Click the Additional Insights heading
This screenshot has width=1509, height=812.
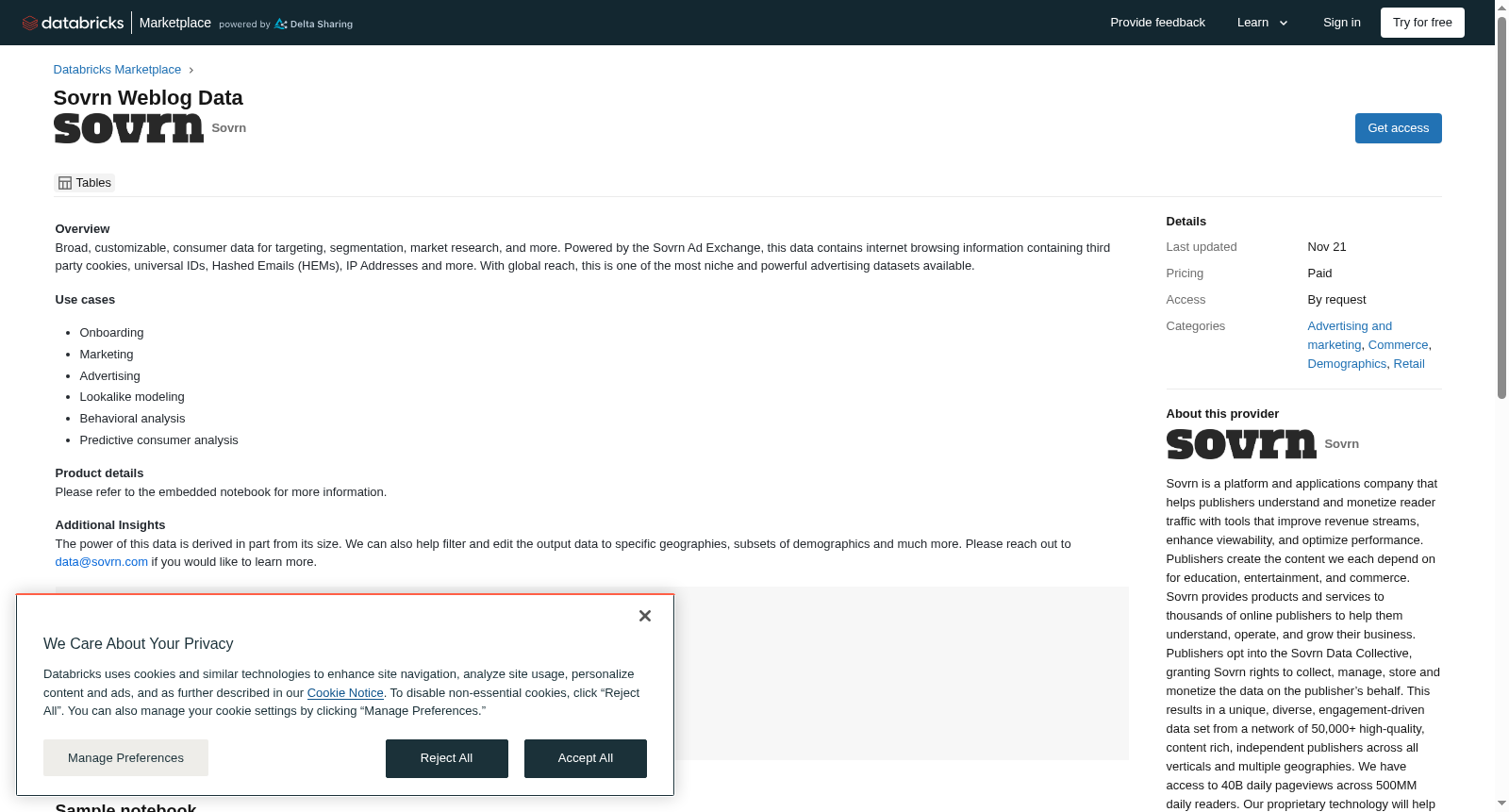[x=110, y=525]
